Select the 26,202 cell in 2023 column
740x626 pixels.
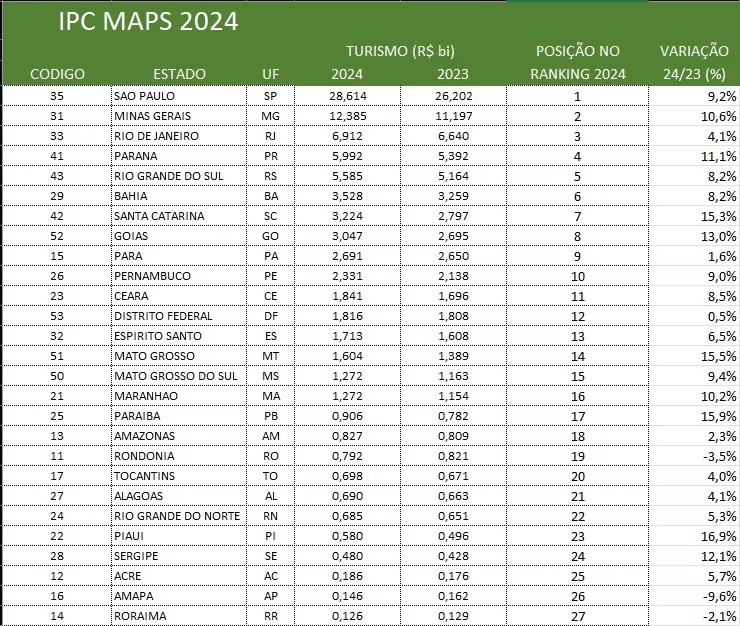pyautogui.click(x=454, y=96)
